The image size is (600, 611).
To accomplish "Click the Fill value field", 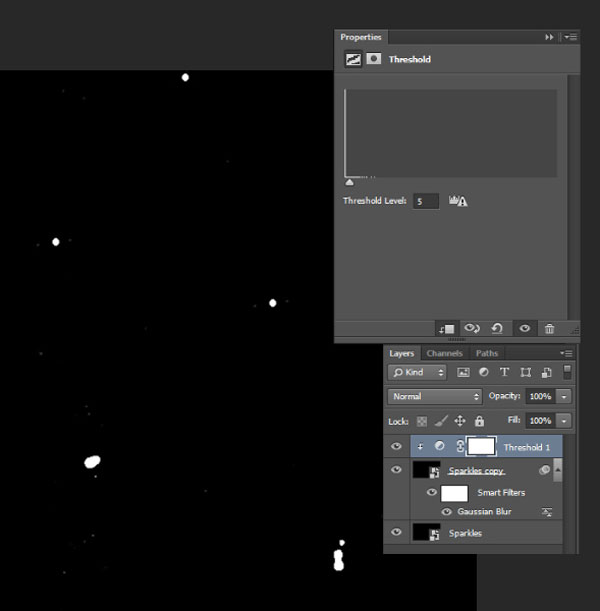I will coord(540,421).
